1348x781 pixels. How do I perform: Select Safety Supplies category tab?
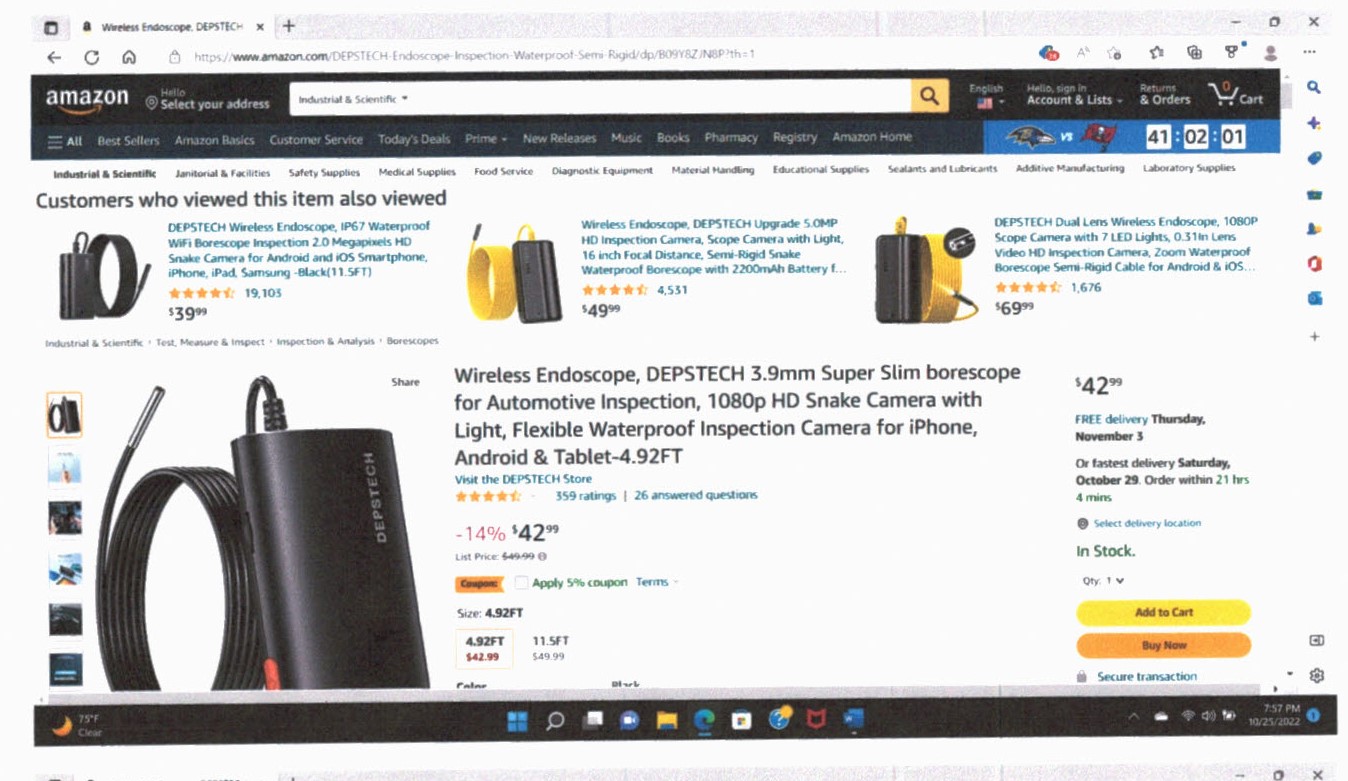[x=324, y=172]
